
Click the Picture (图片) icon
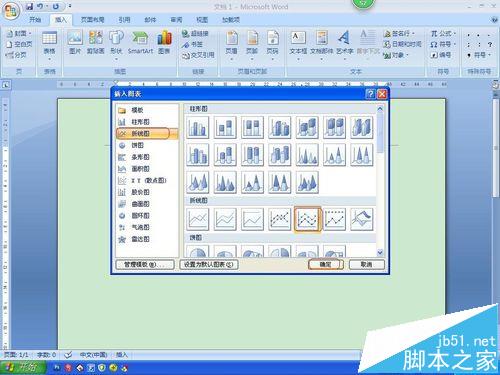point(75,42)
